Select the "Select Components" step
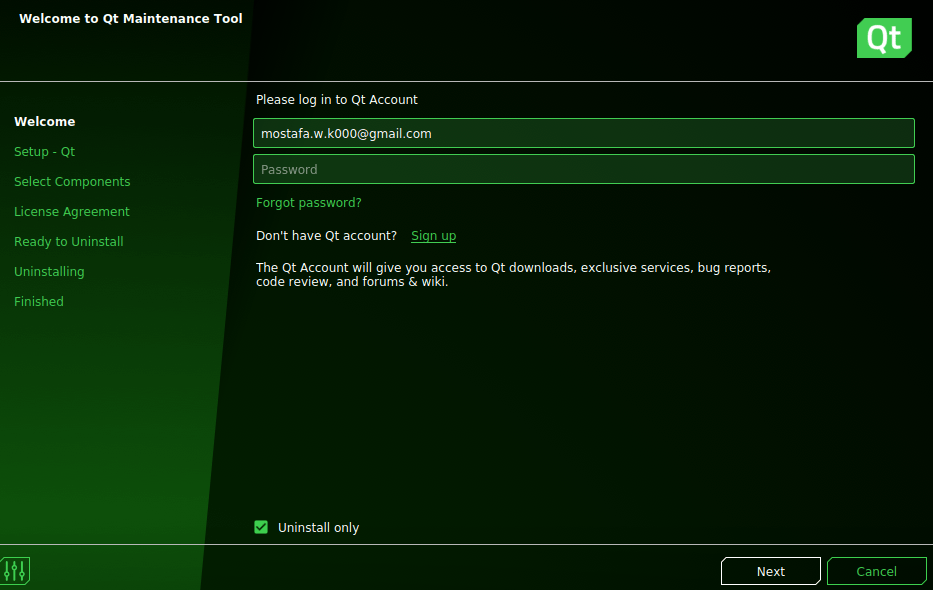 click(72, 181)
